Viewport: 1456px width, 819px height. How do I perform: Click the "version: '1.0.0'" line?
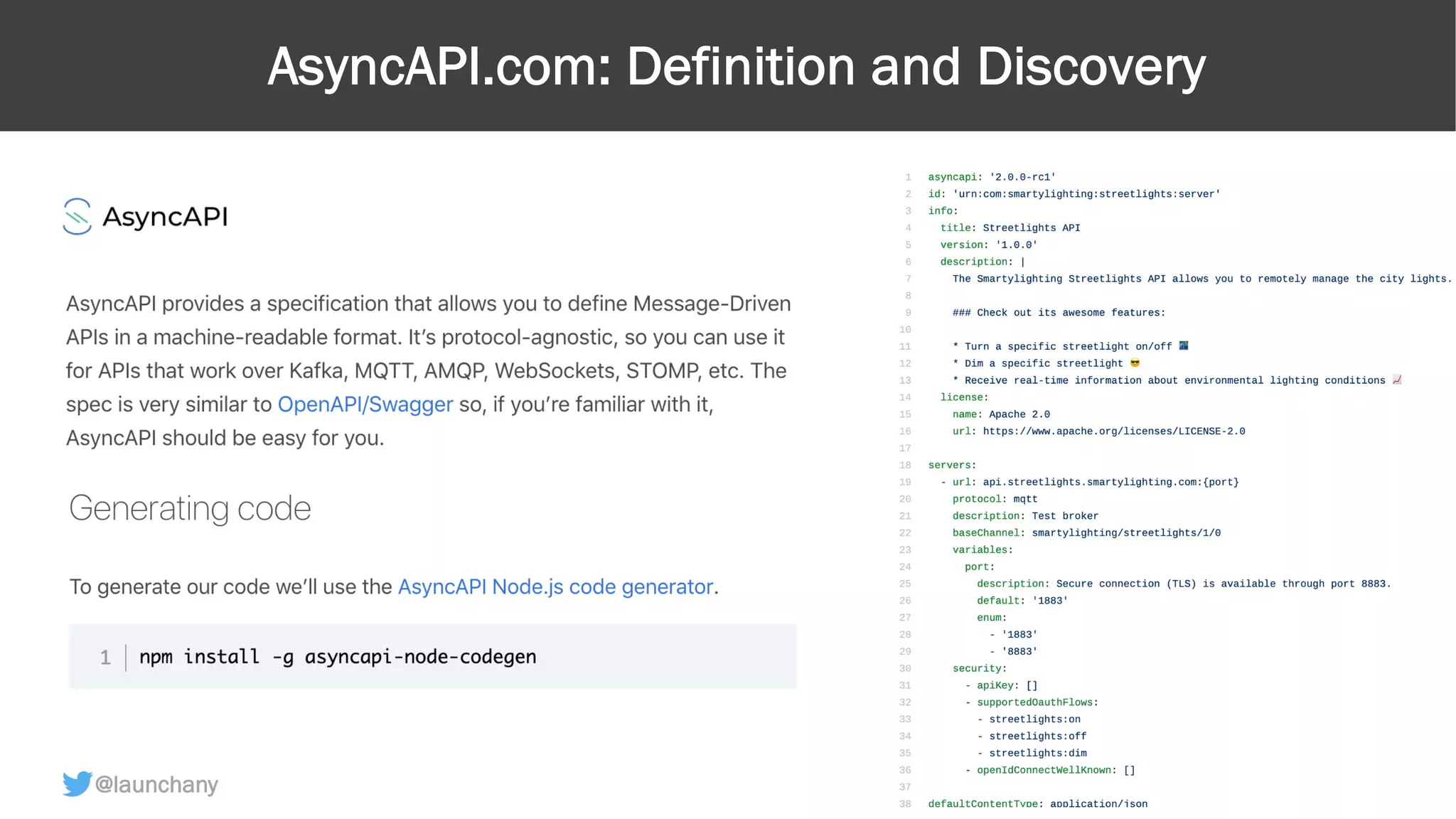[989, 245]
